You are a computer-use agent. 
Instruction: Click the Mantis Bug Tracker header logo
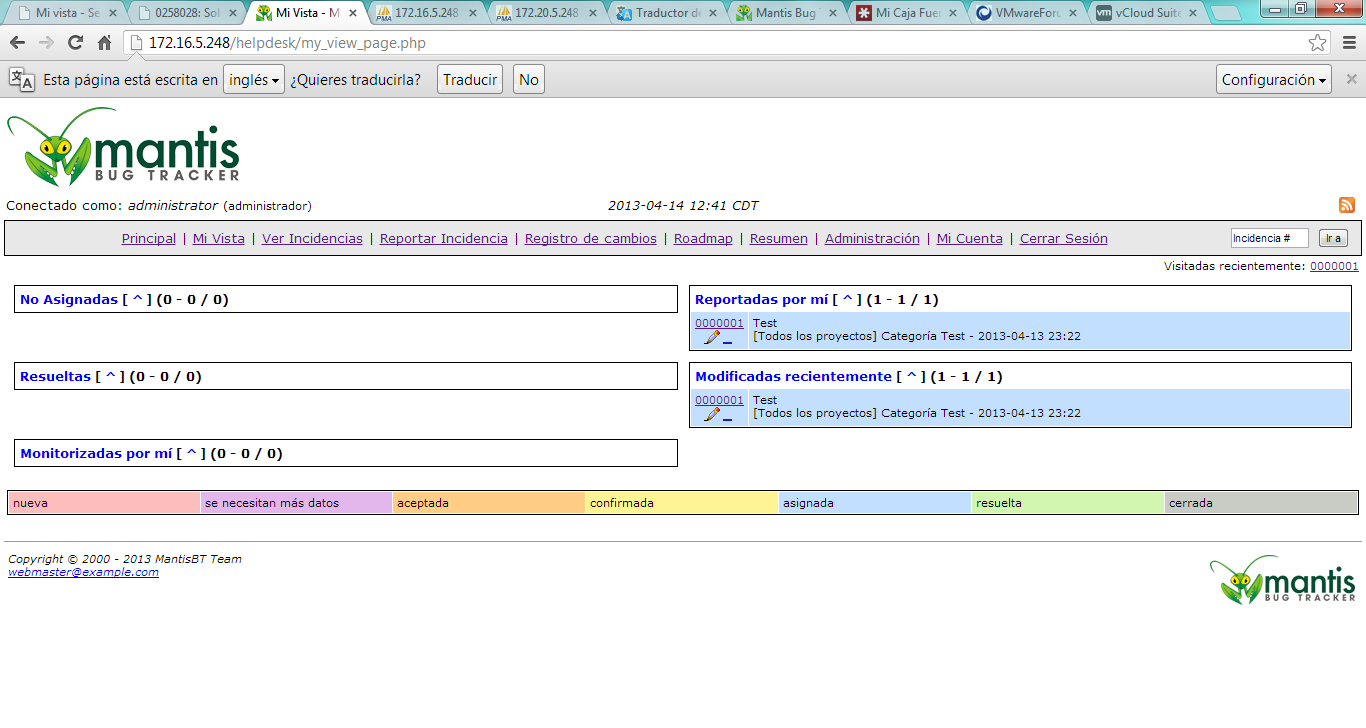(x=123, y=147)
